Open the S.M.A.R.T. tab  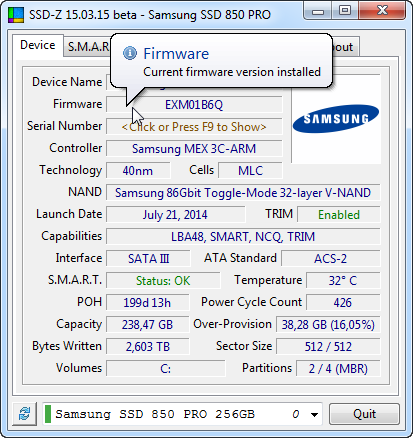[x=87, y=47]
